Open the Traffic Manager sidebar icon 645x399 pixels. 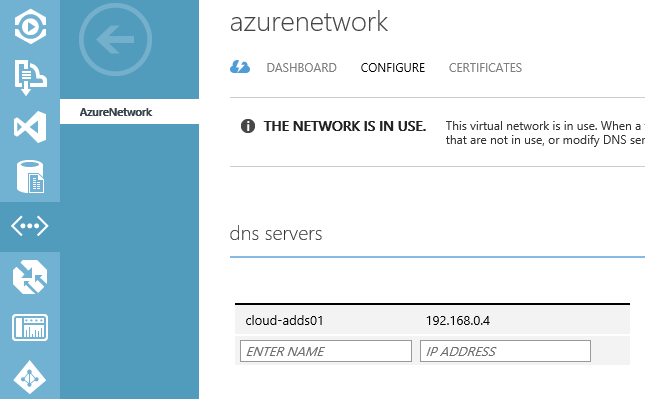click(30, 277)
